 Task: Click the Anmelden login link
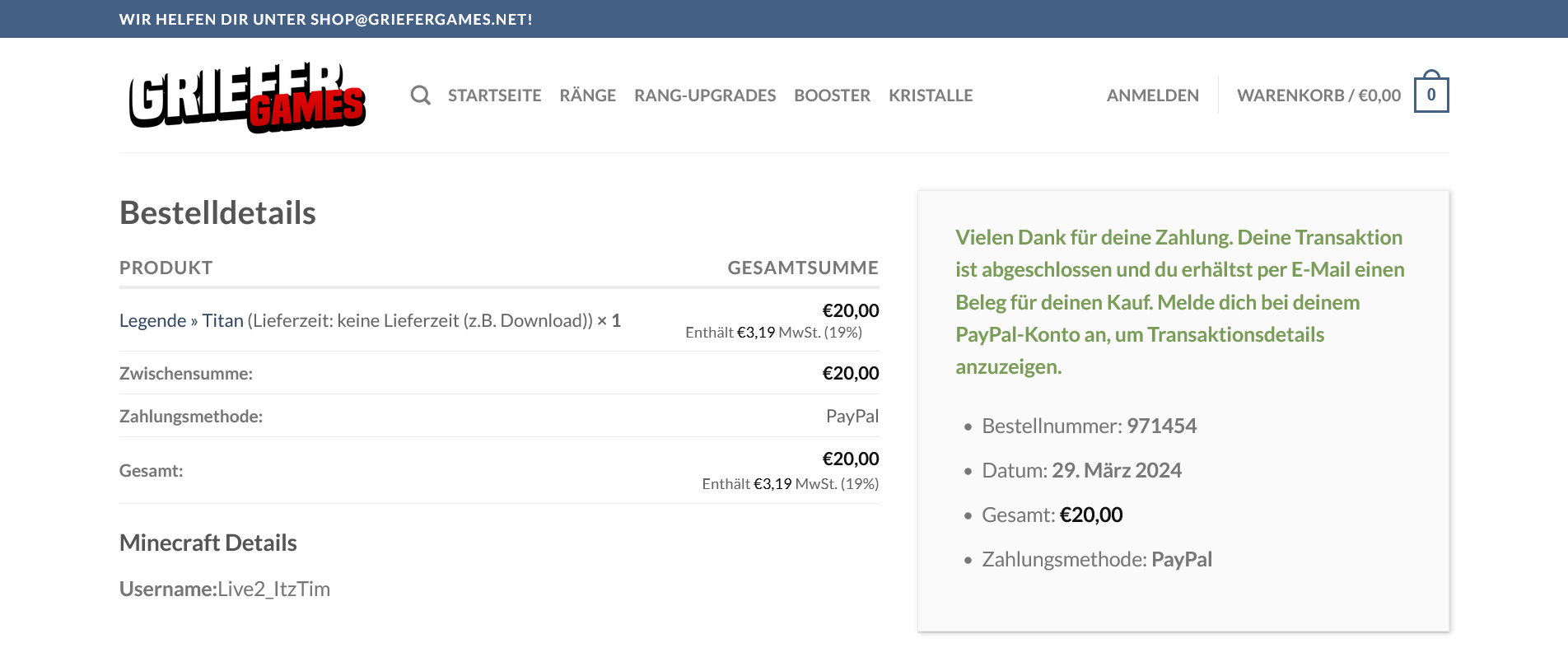(x=1152, y=96)
